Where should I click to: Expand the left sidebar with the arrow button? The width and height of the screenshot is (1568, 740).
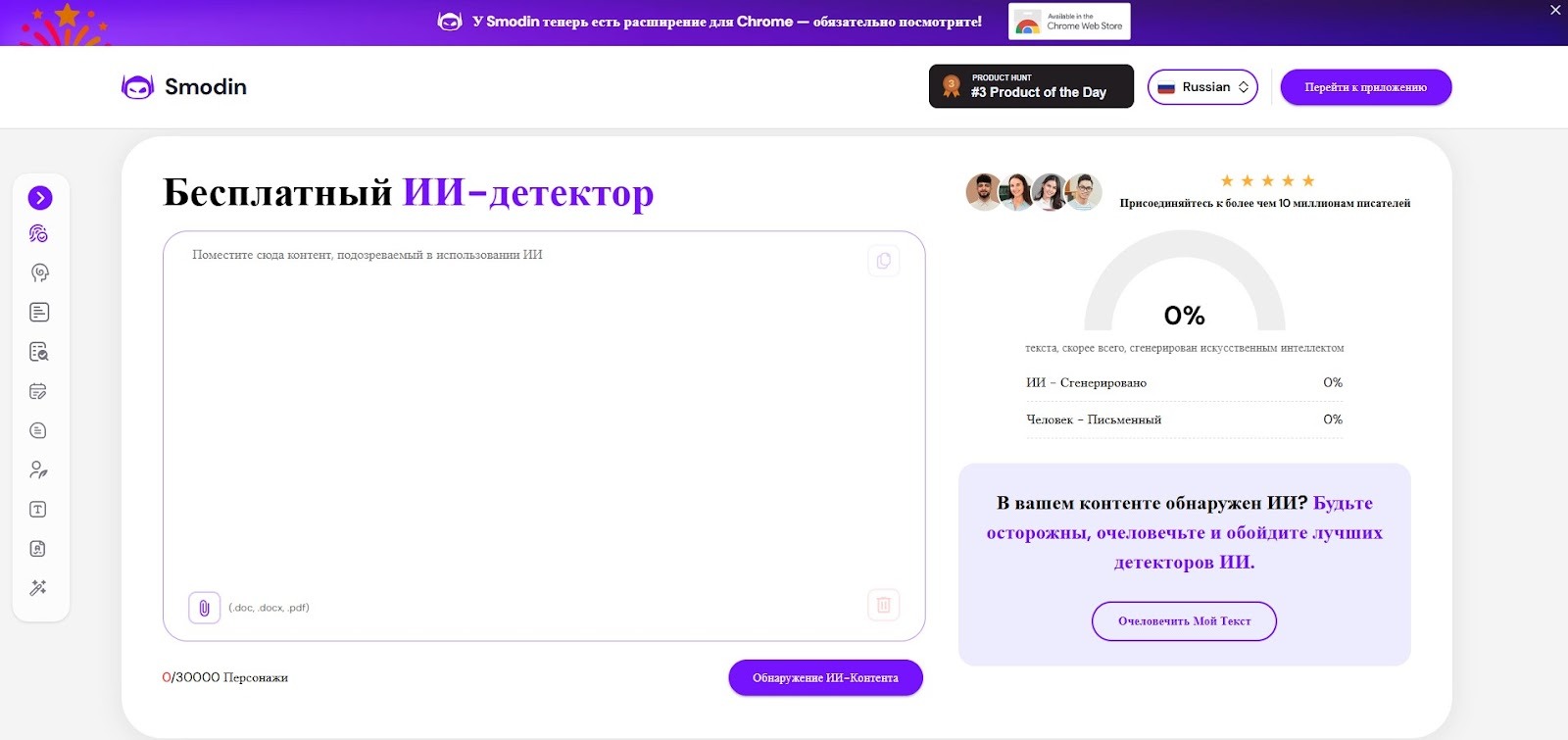40,198
